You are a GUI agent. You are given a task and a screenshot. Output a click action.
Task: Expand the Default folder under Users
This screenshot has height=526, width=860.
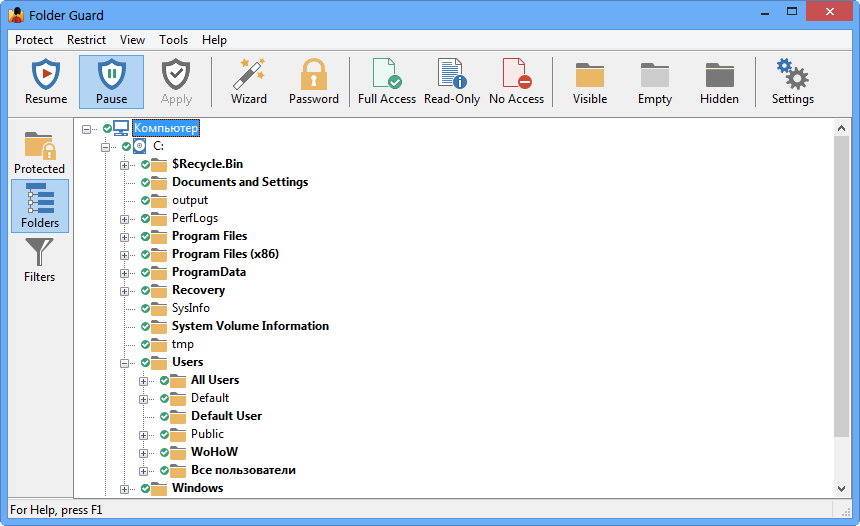point(143,399)
